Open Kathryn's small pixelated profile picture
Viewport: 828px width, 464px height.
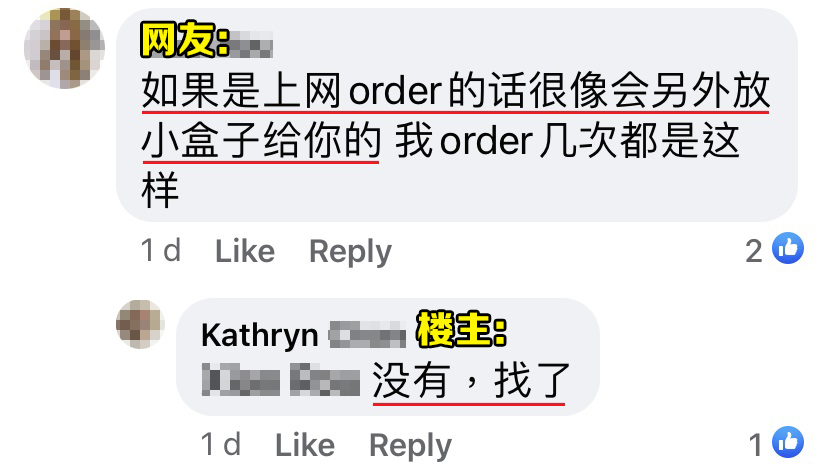[140, 324]
